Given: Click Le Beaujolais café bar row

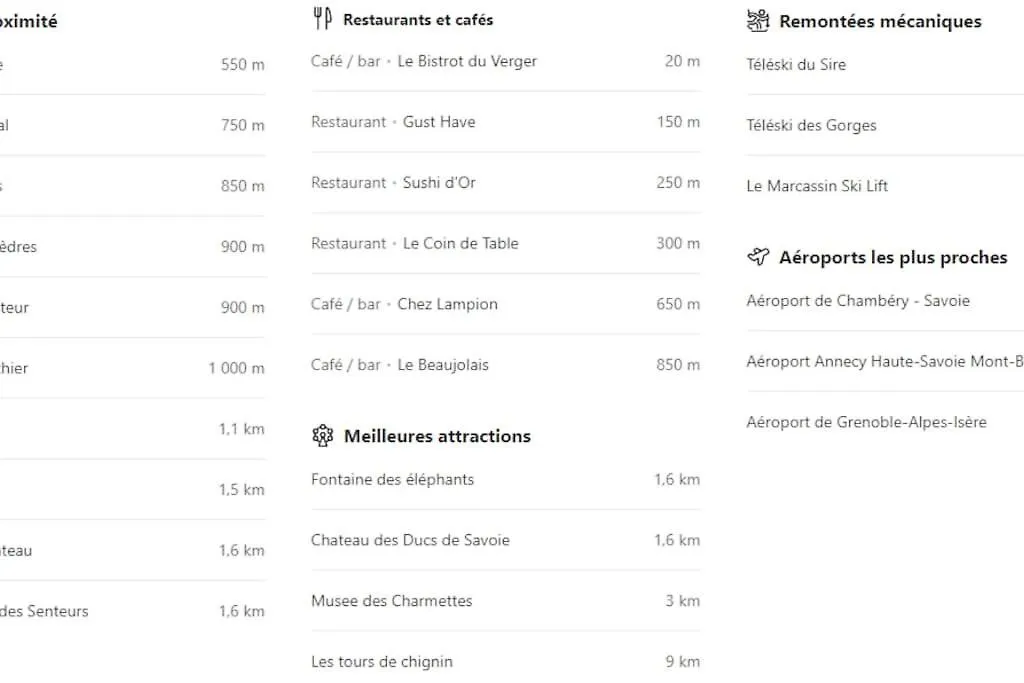Looking at the screenshot, I should [x=505, y=365].
